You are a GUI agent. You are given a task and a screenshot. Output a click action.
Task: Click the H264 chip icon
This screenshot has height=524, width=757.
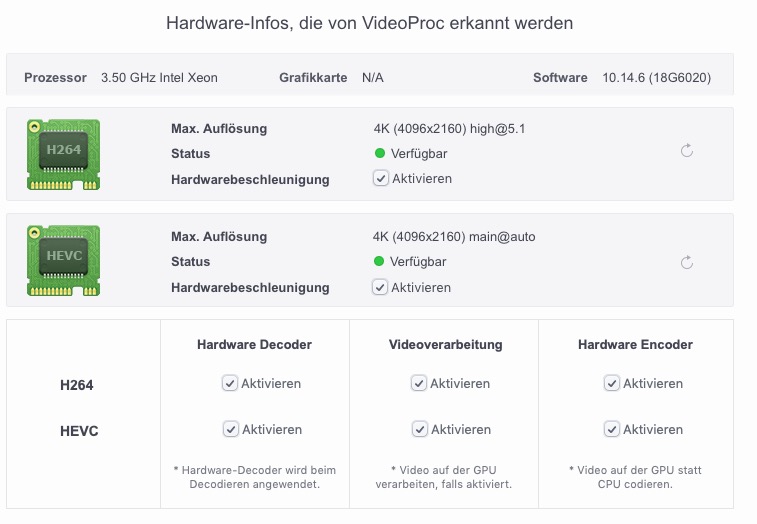click(x=63, y=155)
